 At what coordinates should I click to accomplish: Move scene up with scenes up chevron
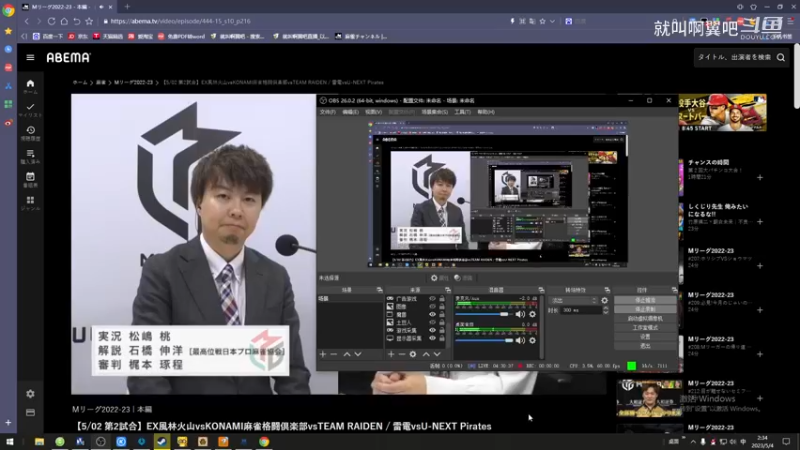pyautogui.click(x=346, y=354)
